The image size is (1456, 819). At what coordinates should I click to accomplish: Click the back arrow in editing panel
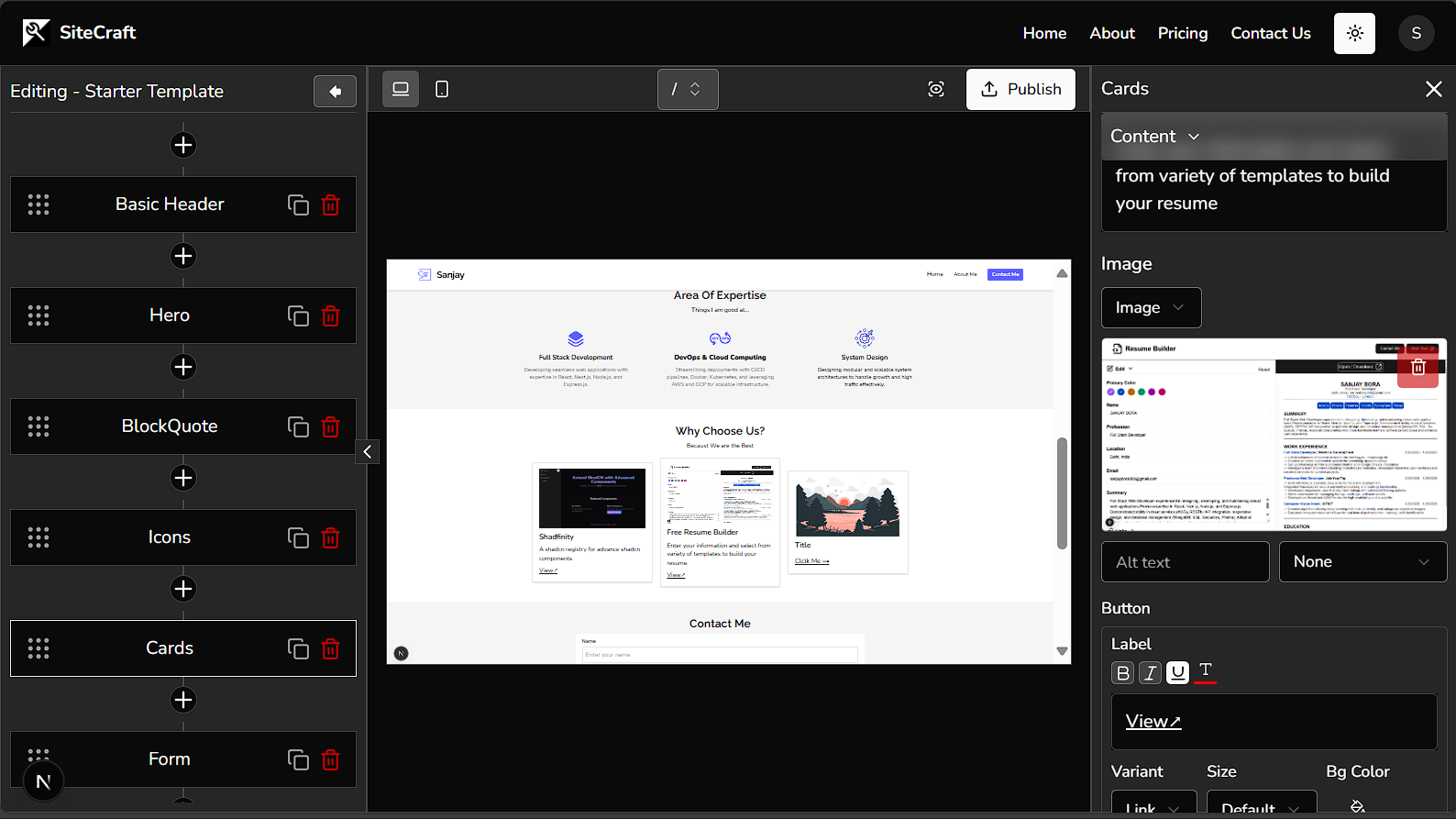335,92
